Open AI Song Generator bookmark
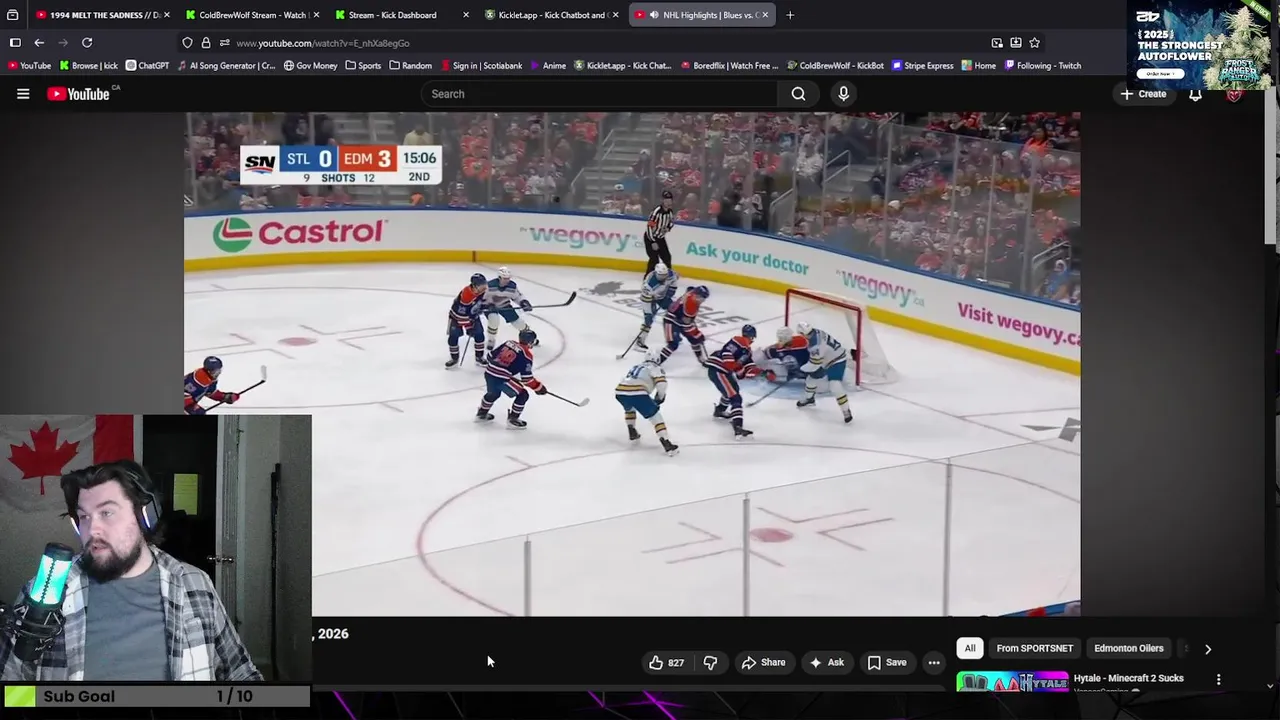The width and height of the screenshot is (1280, 720). pyautogui.click(x=227, y=66)
